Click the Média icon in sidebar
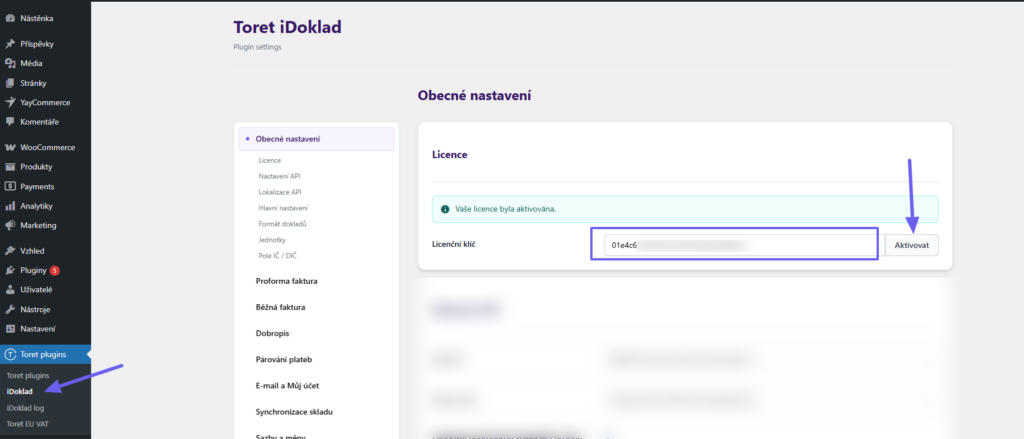The width and height of the screenshot is (1024, 439). 10,63
